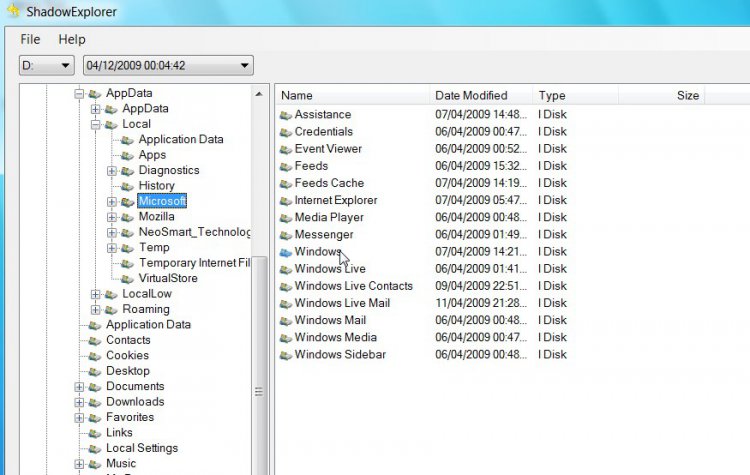Sort by the Name column header
Viewport: 750px width, 475px height.
coord(353,95)
